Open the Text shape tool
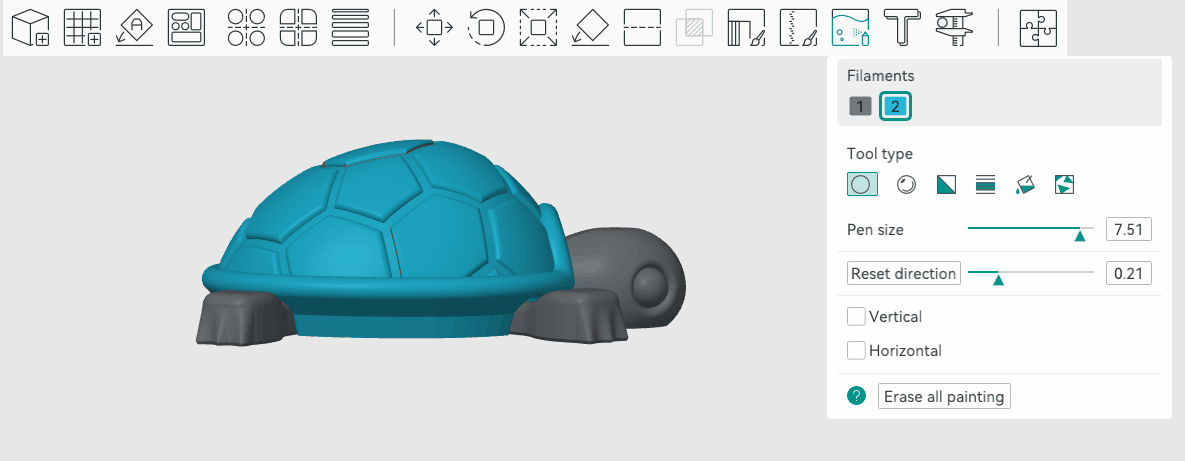 pos(902,28)
